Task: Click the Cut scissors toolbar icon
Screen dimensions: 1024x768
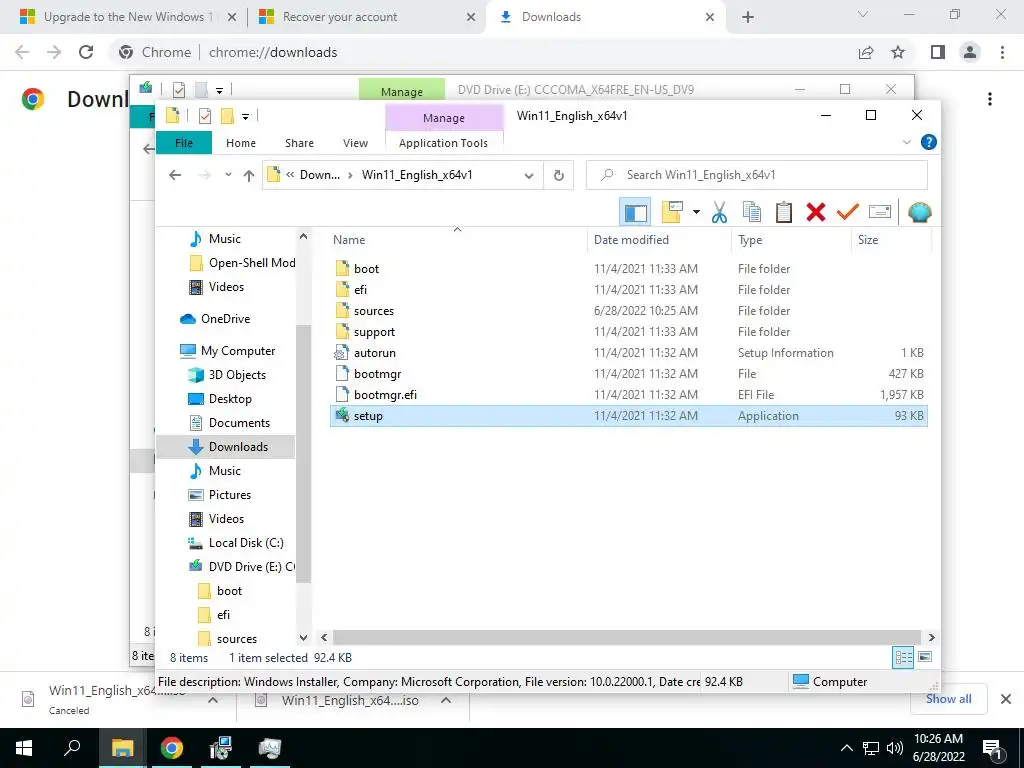Action: [719, 212]
